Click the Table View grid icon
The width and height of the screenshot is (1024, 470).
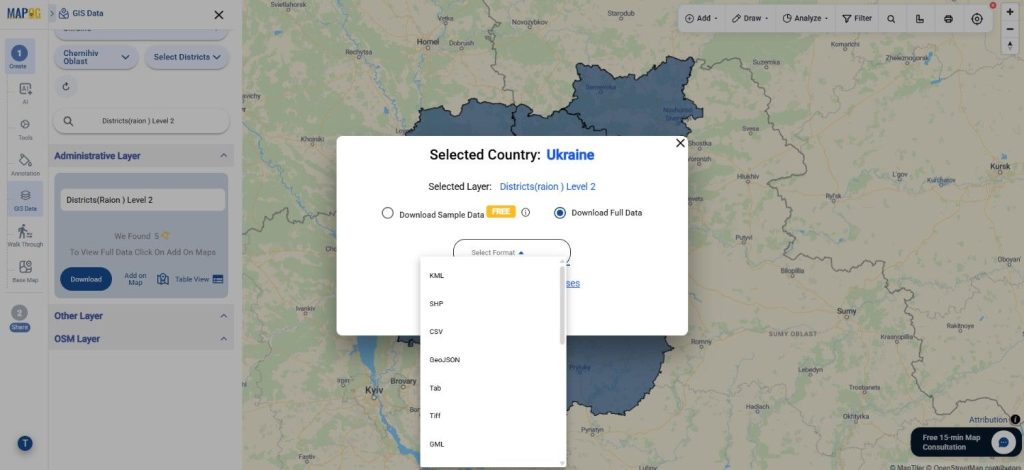218,279
